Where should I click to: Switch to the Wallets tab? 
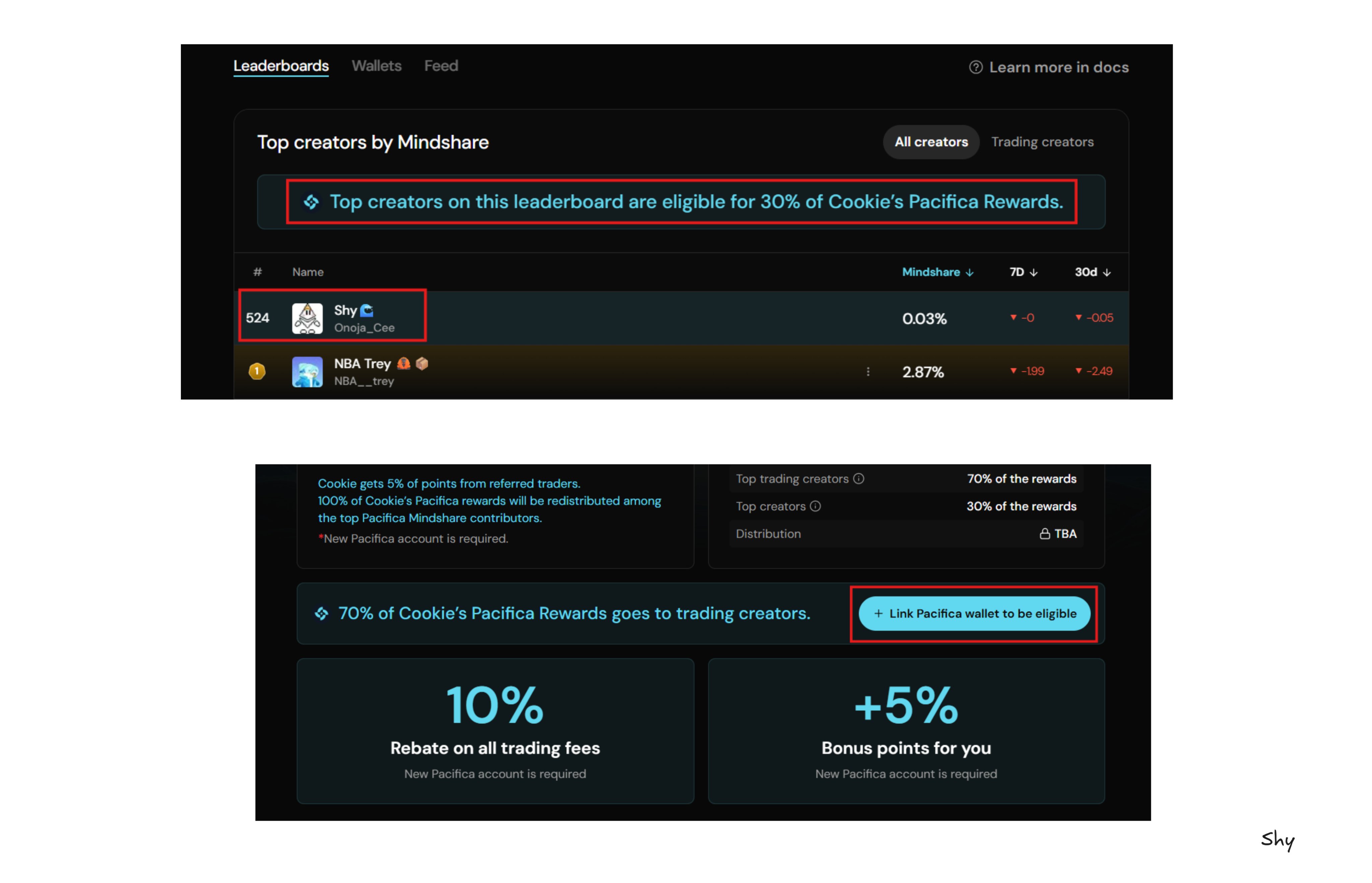[377, 66]
